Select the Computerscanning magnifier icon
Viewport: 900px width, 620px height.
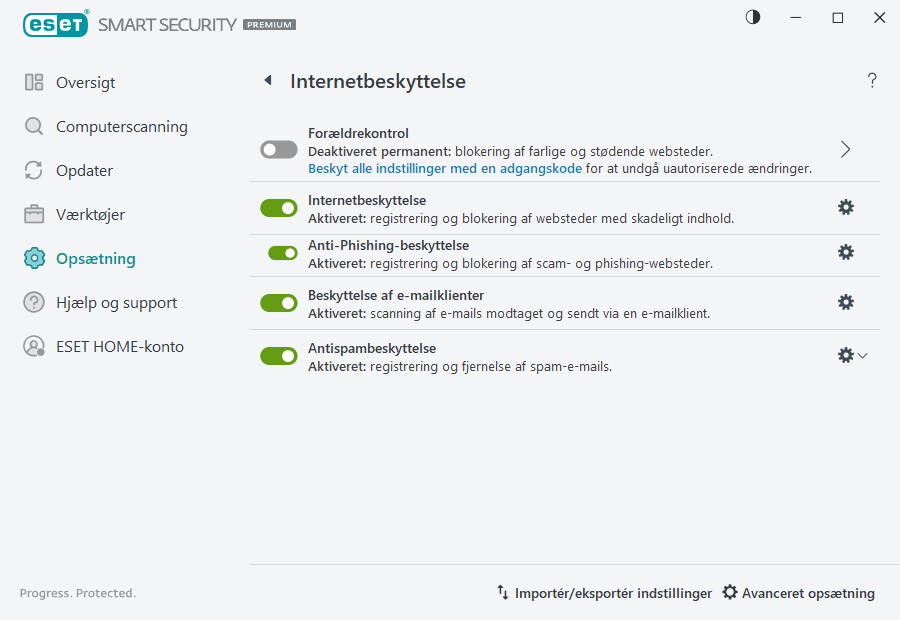[x=32, y=126]
